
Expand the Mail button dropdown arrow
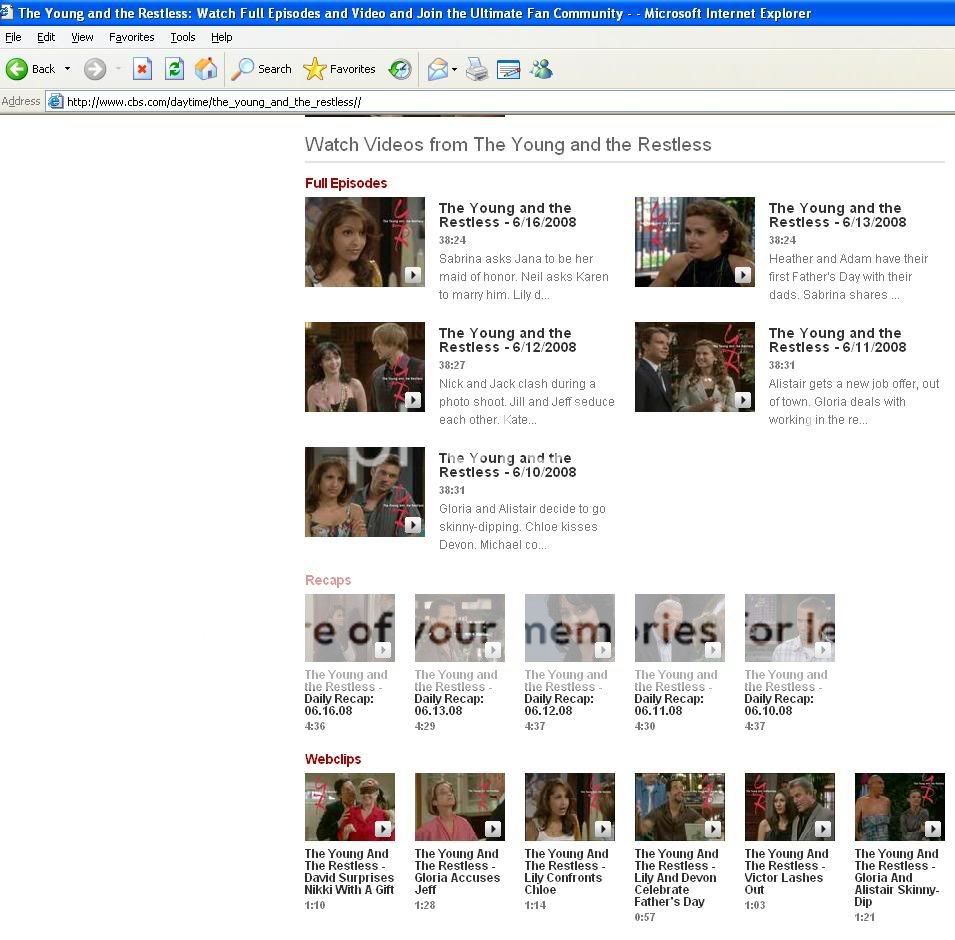click(454, 69)
